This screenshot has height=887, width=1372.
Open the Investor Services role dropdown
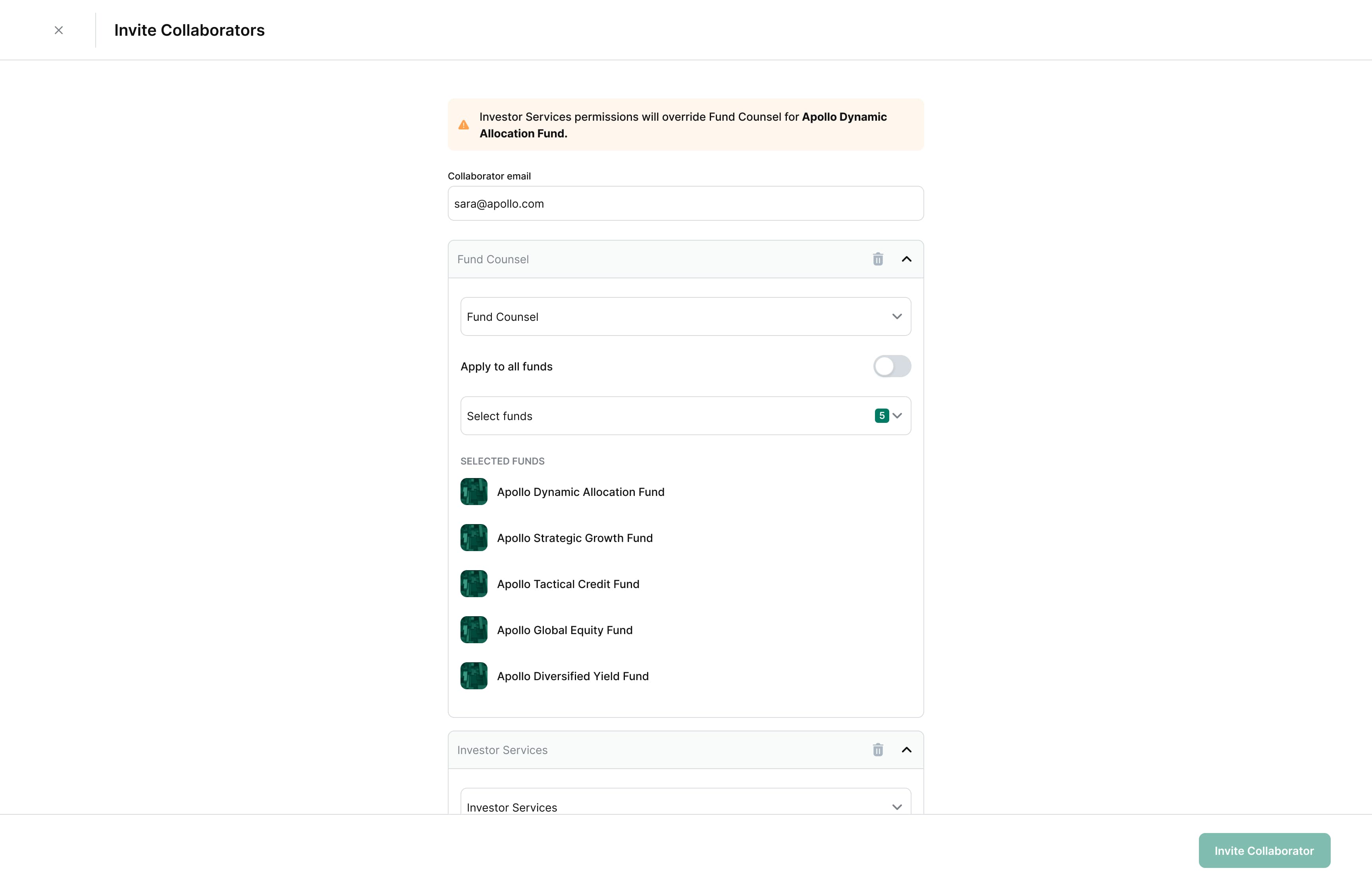pos(686,802)
